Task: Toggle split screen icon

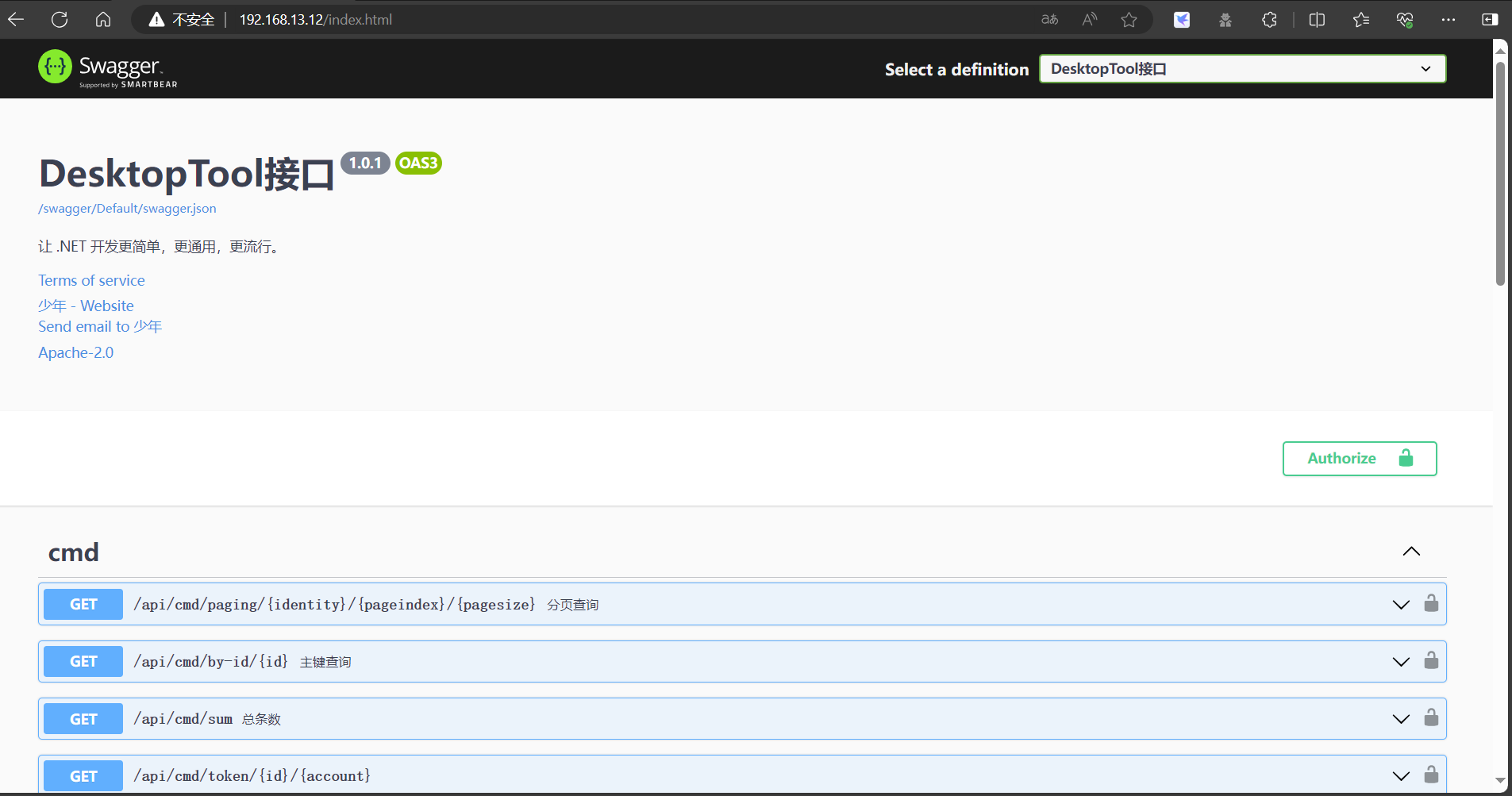Action: click(x=1317, y=20)
